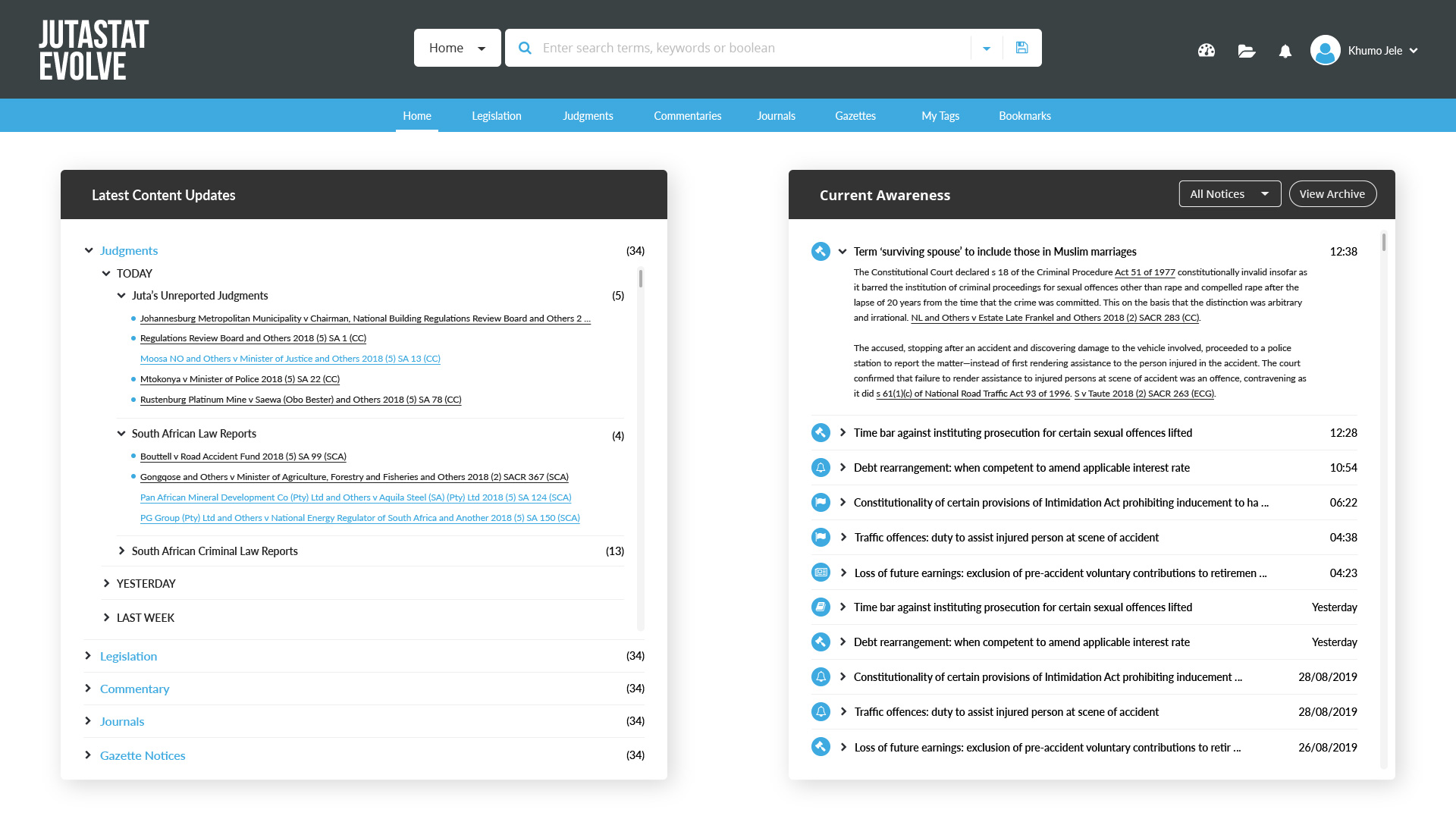Open the Bookmarks tab
This screenshot has height=819, width=1456.
[x=1025, y=116]
